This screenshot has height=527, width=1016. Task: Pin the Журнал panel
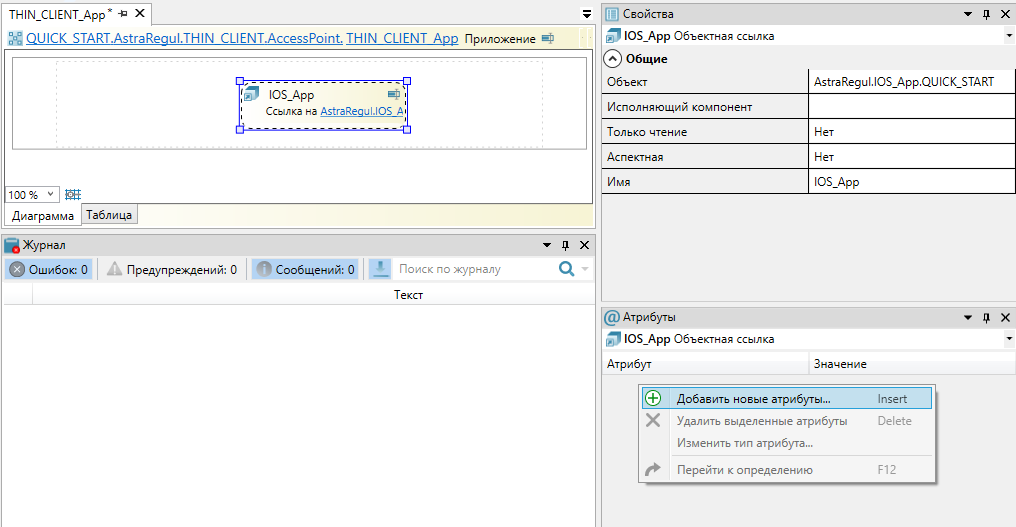point(566,245)
